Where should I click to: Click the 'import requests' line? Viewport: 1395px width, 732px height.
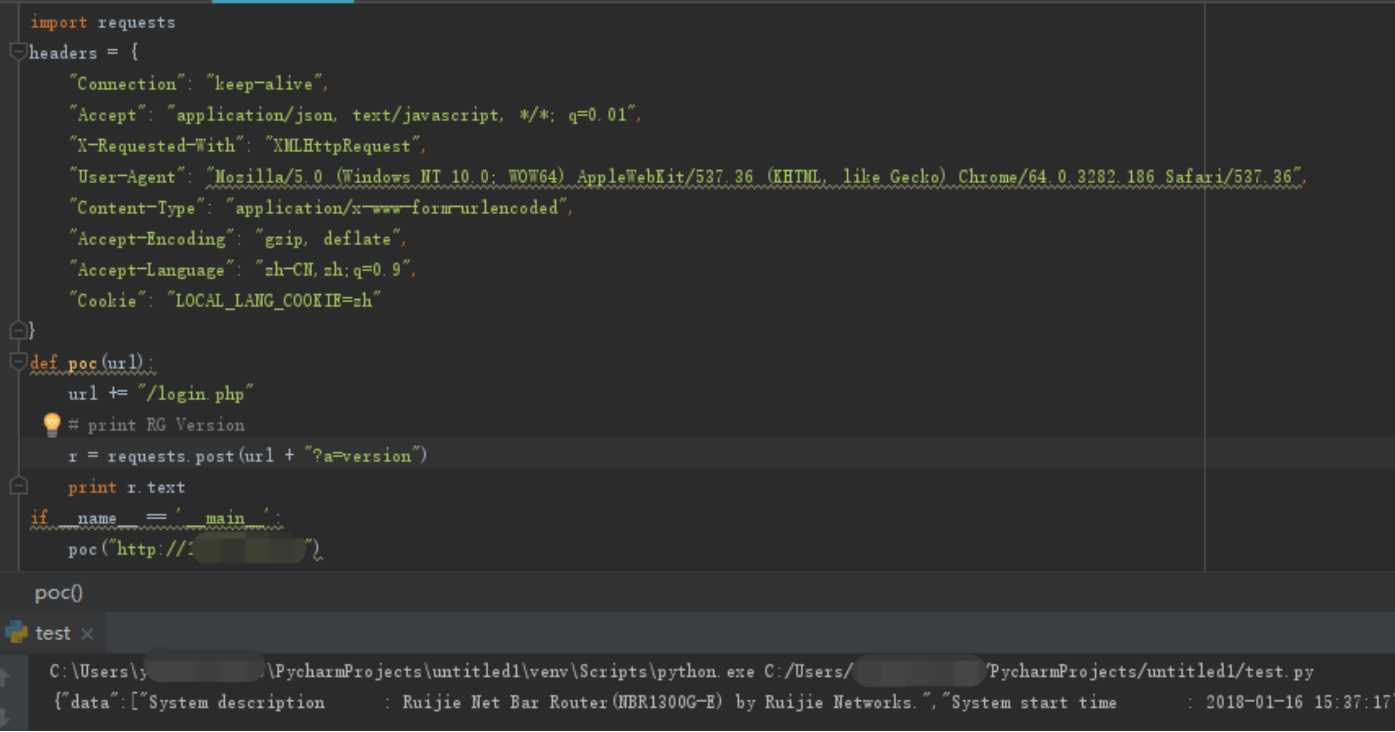tap(103, 22)
